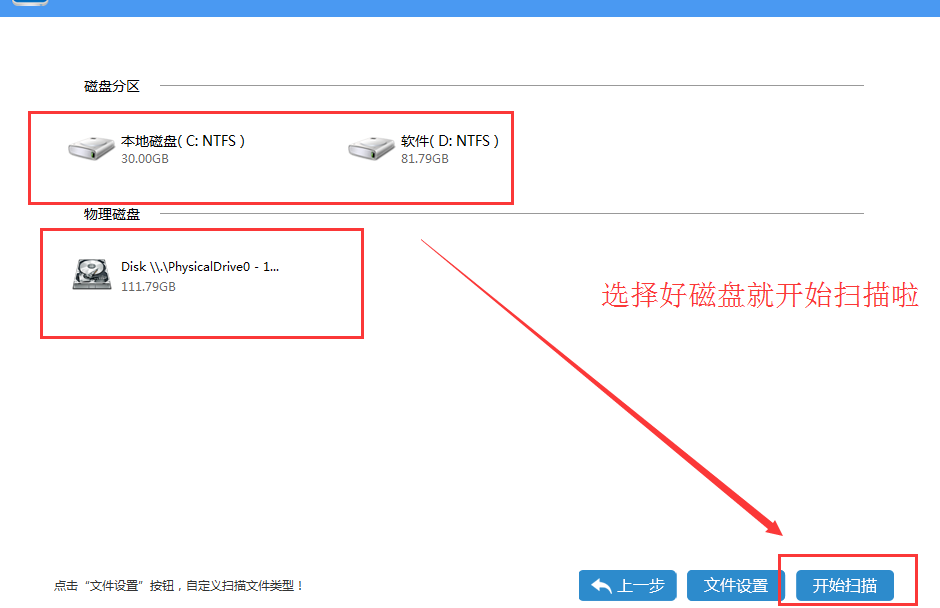This screenshot has width=940, height=608.
Task: Start scanning with the 开始扫描 button
Action: click(x=845, y=585)
